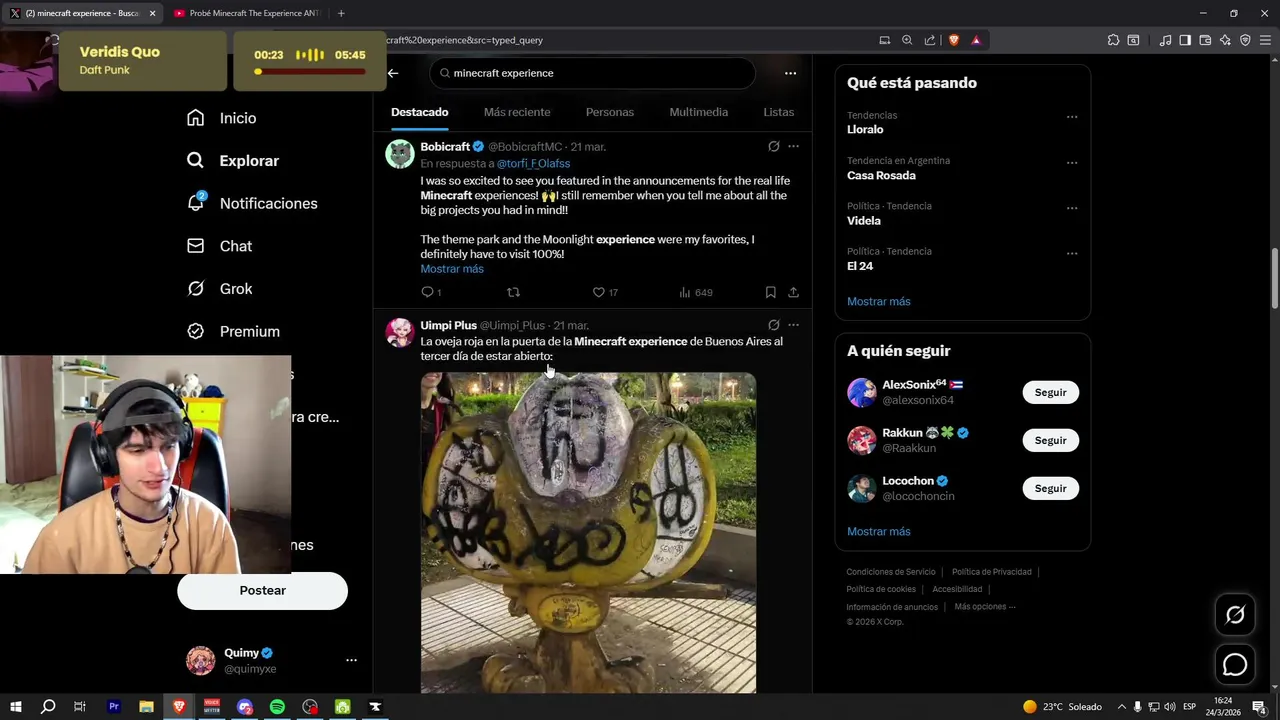Open the vandalized sheep statue image
The image size is (1280, 720).
(x=588, y=533)
